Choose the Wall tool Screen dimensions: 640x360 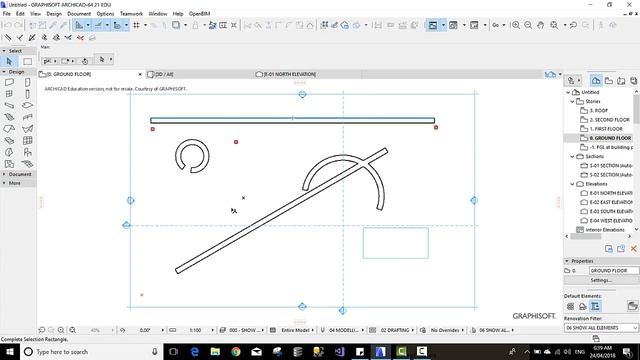(9, 82)
